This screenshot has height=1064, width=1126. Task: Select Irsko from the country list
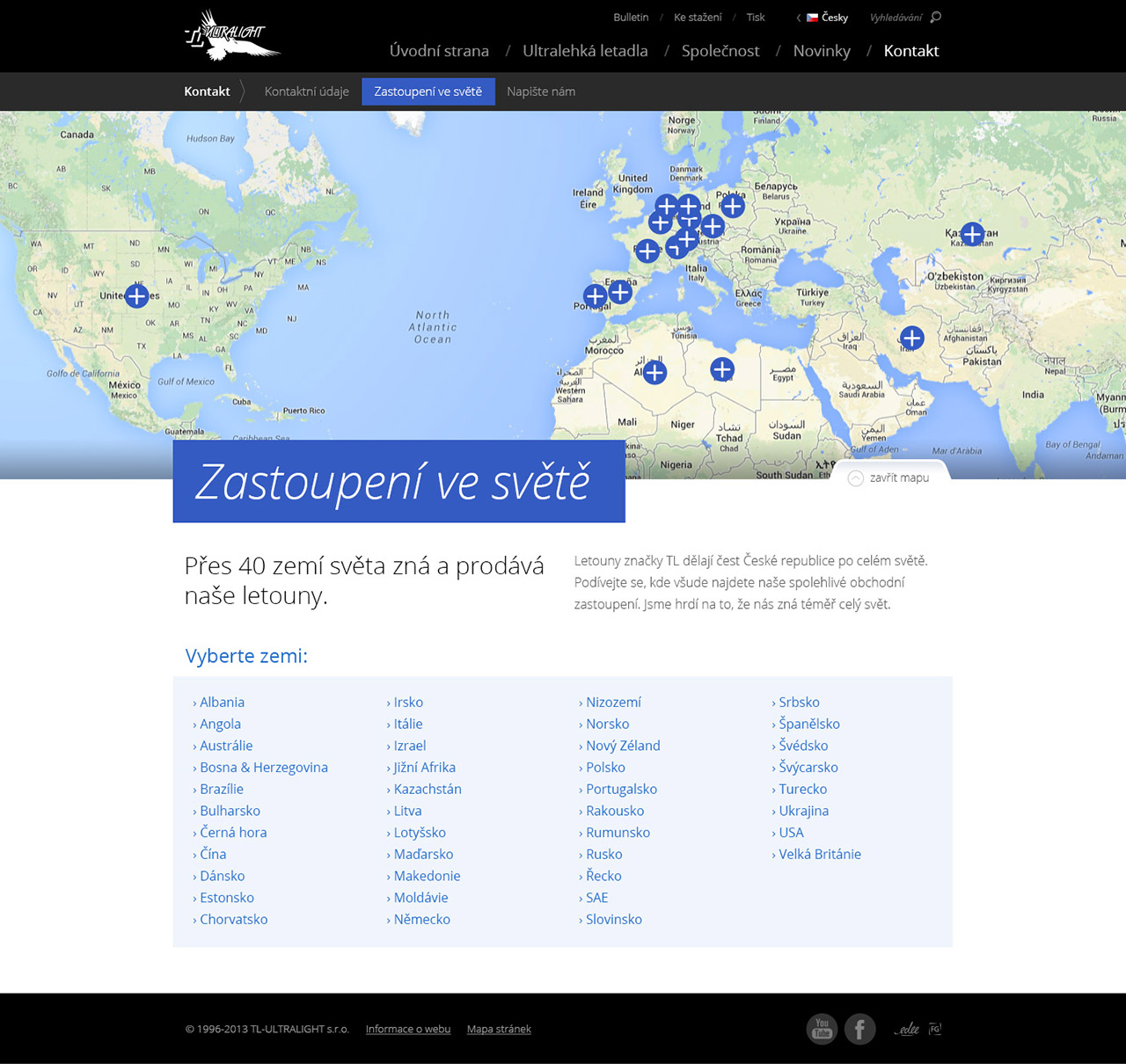click(408, 702)
